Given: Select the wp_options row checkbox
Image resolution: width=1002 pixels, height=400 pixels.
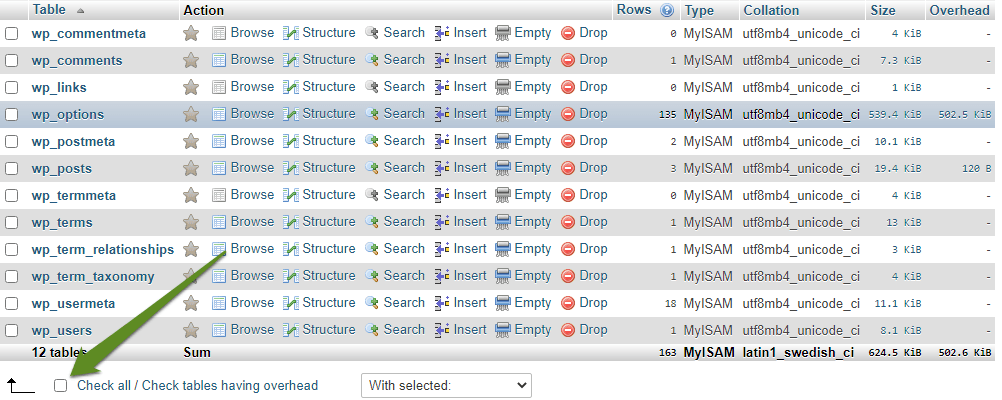Looking at the screenshot, I should pos(12,114).
